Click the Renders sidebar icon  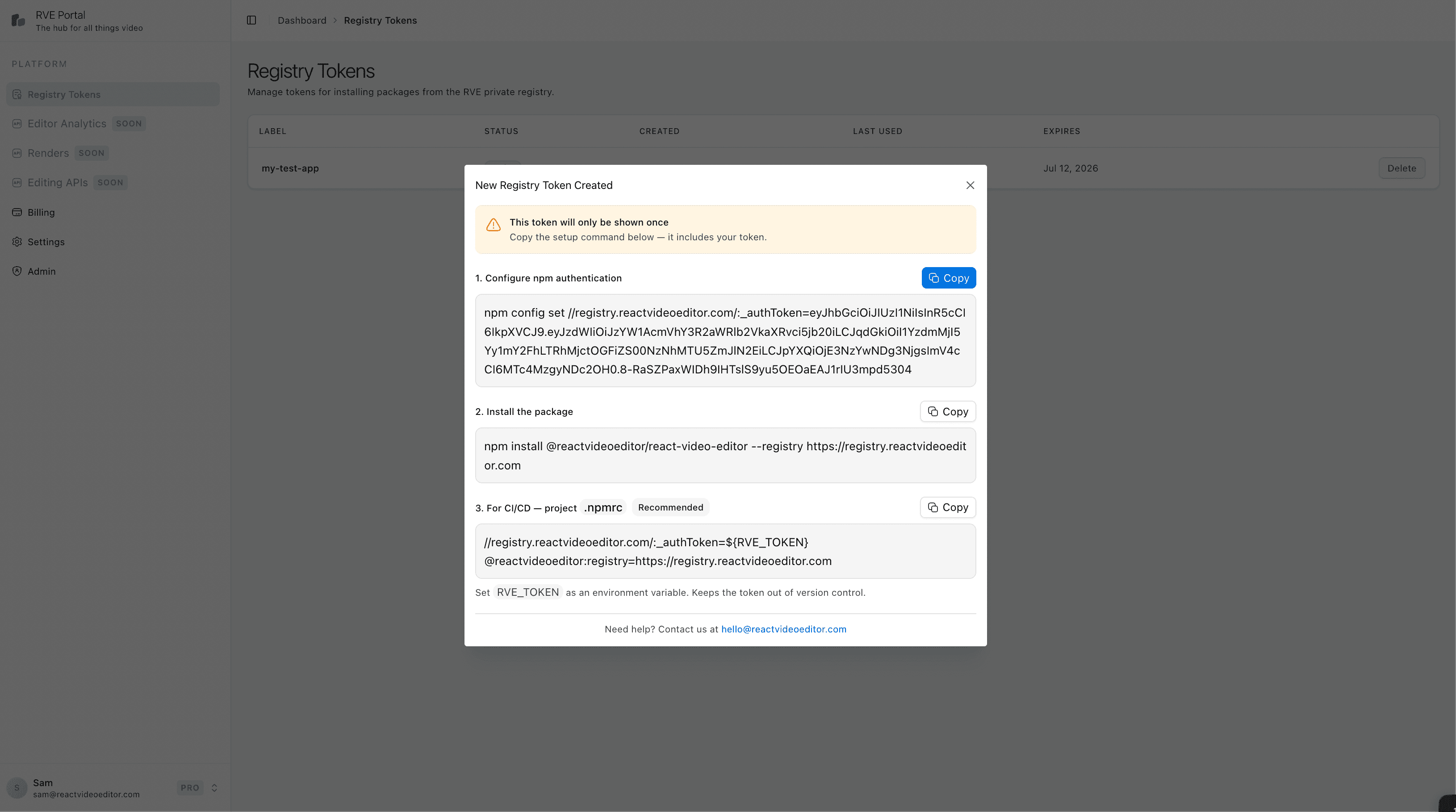(17, 153)
